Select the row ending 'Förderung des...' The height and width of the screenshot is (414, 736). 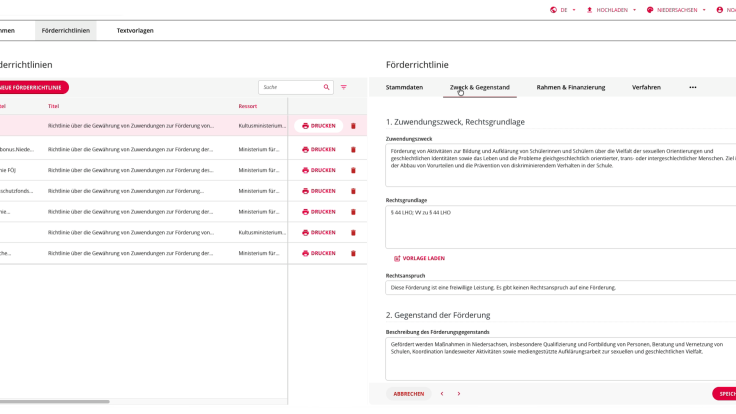(130, 170)
